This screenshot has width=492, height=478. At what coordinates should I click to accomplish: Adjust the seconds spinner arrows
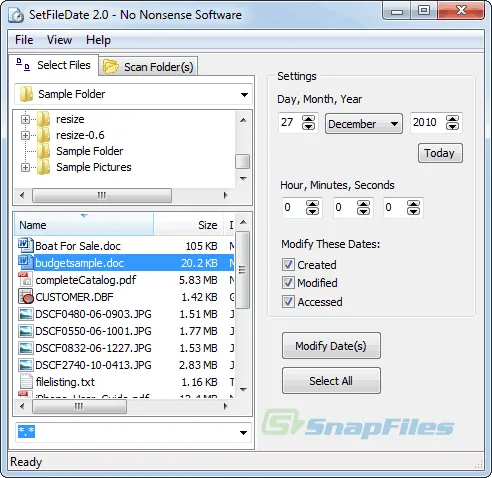pyautogui.click(x=413, y=208)
